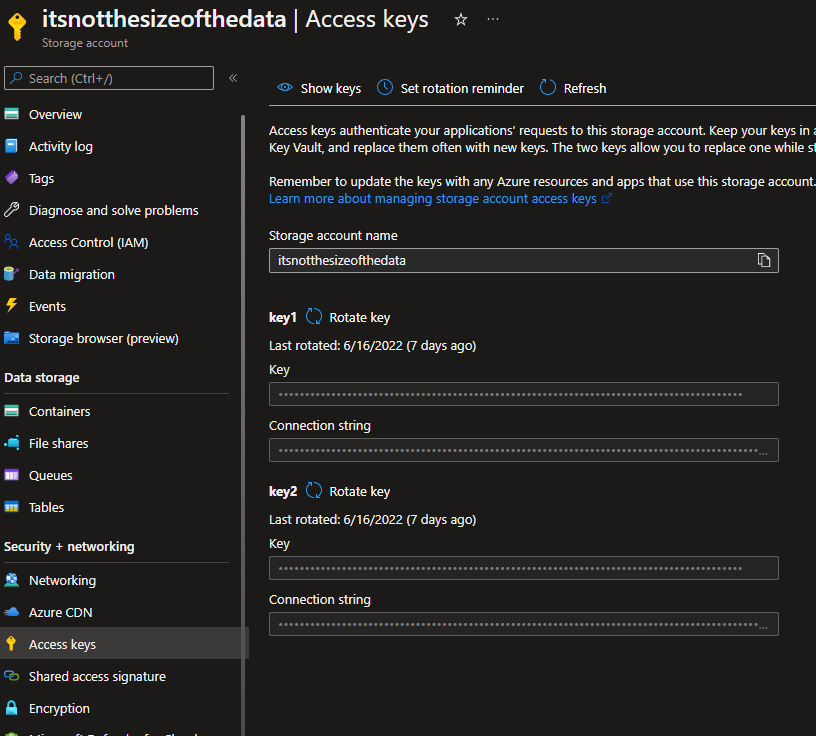Click the key1 Key field

(523, 394)
